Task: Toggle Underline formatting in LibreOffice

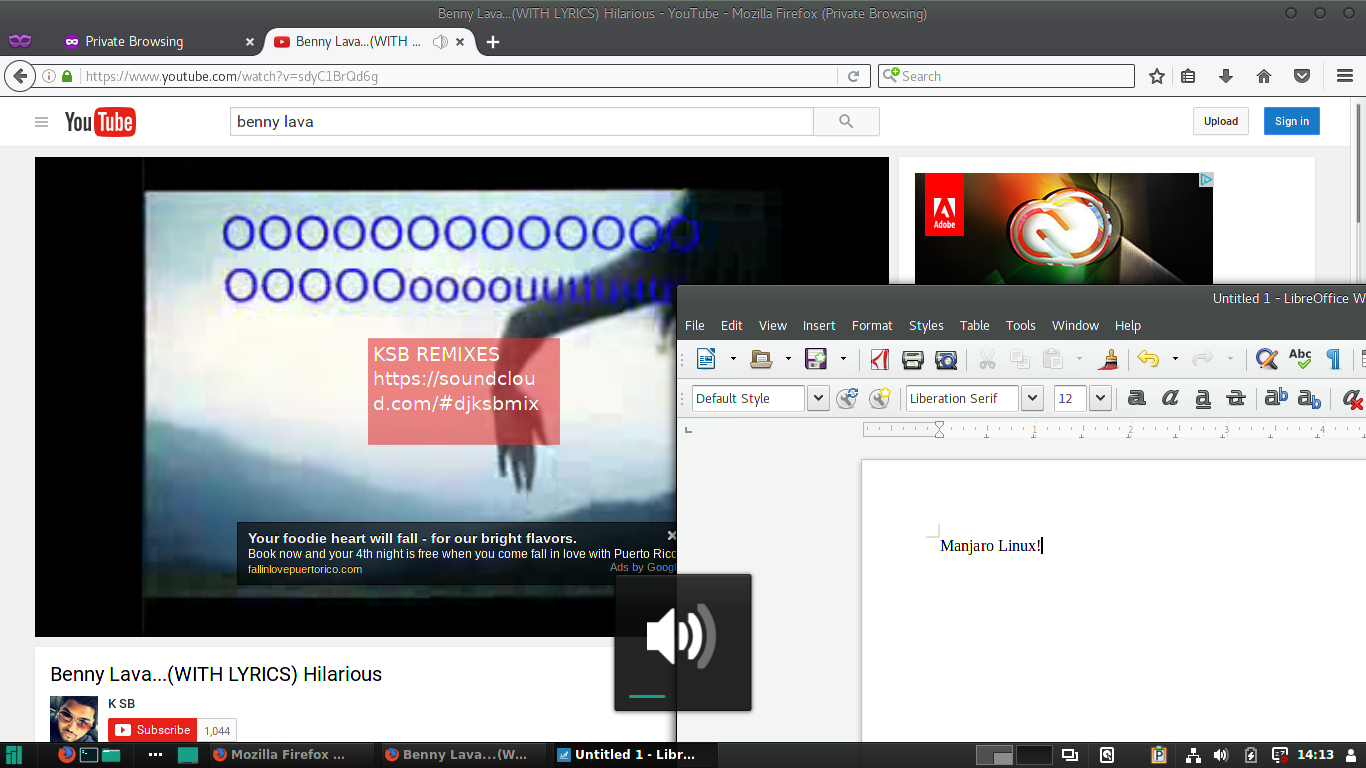Action: 1203,398
